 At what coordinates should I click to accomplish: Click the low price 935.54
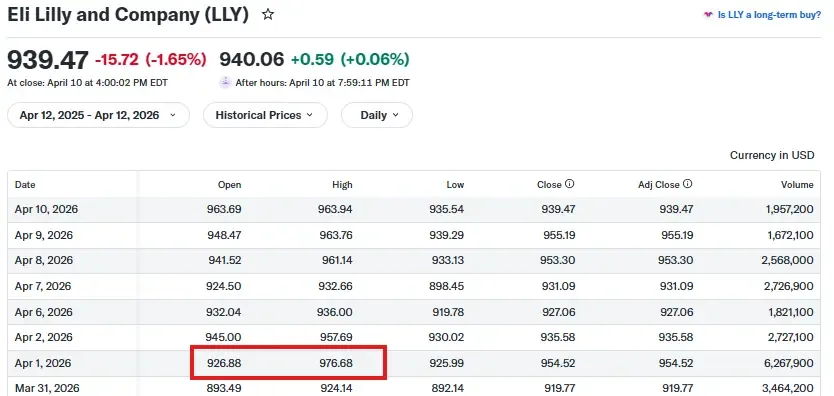pyautogui.click(x=447, y=209)
